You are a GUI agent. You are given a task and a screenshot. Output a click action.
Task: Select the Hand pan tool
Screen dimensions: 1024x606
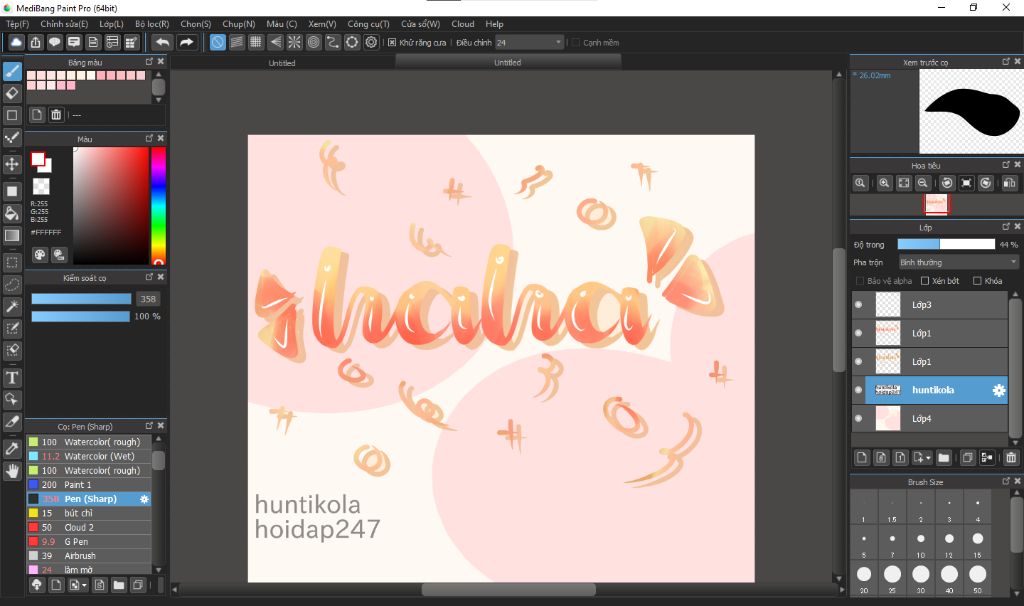(12, 471)
